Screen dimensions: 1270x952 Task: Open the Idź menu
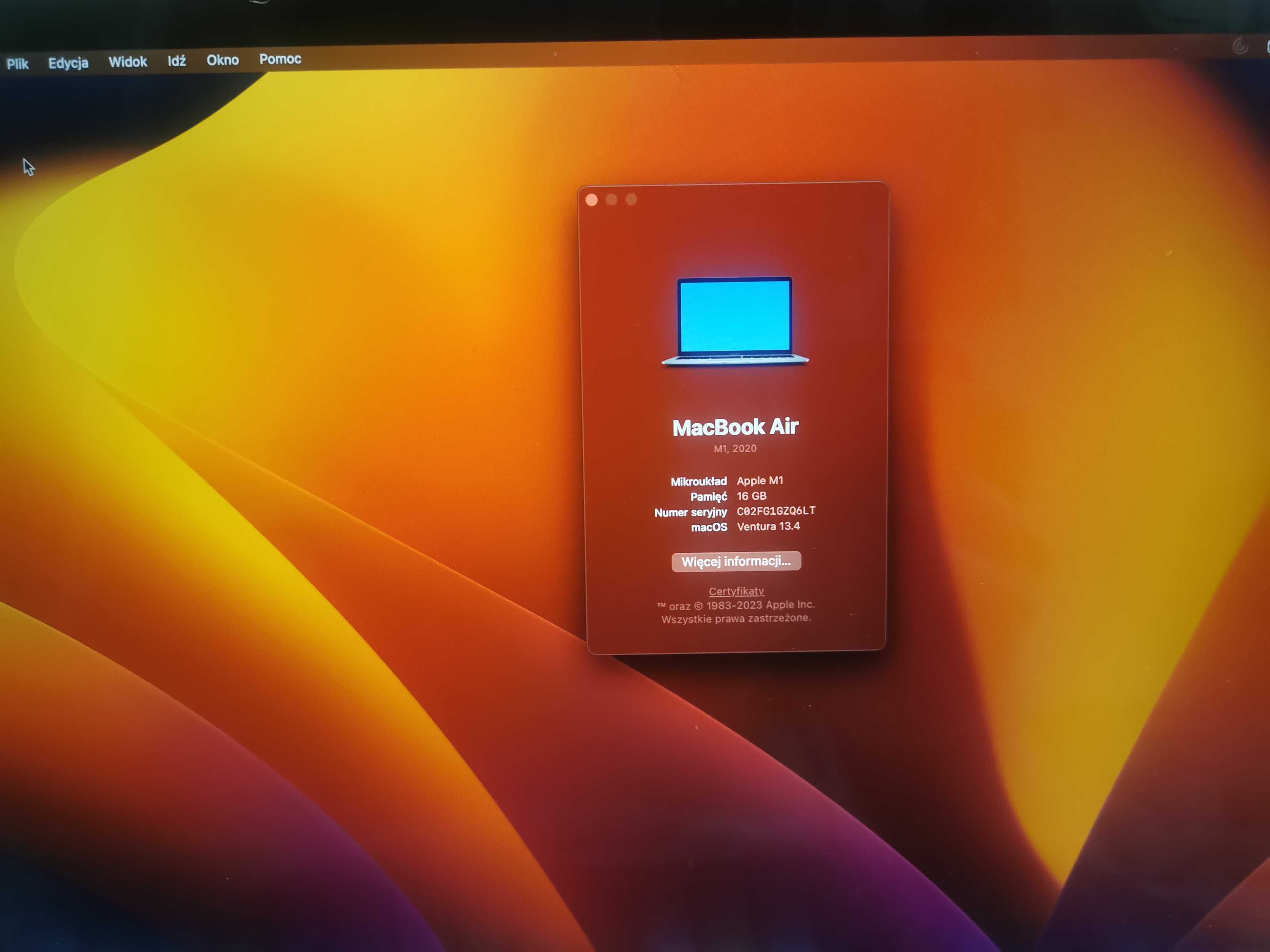pyautogui.click(x=177, y=60)
